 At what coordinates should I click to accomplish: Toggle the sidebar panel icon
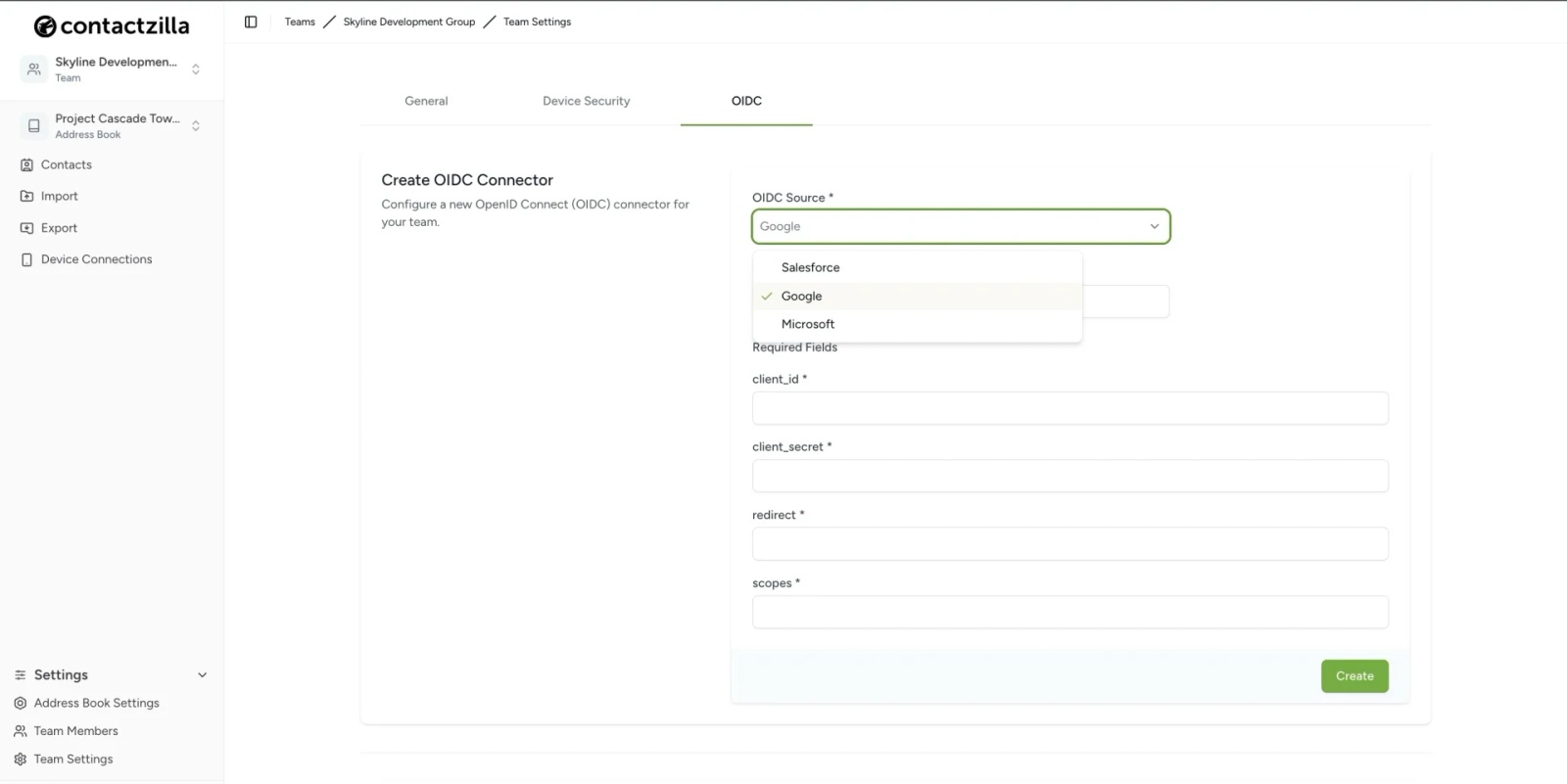pos(251,22)
